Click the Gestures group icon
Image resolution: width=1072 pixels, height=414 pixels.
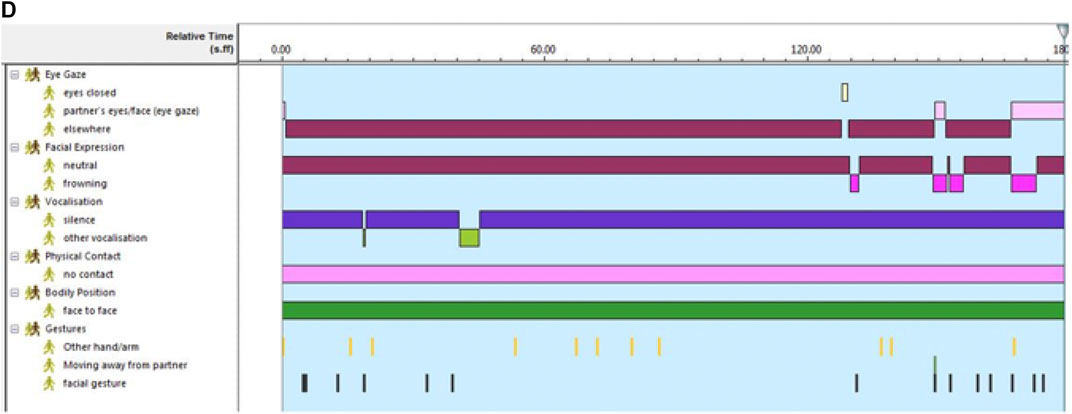(x=32, y=329)
